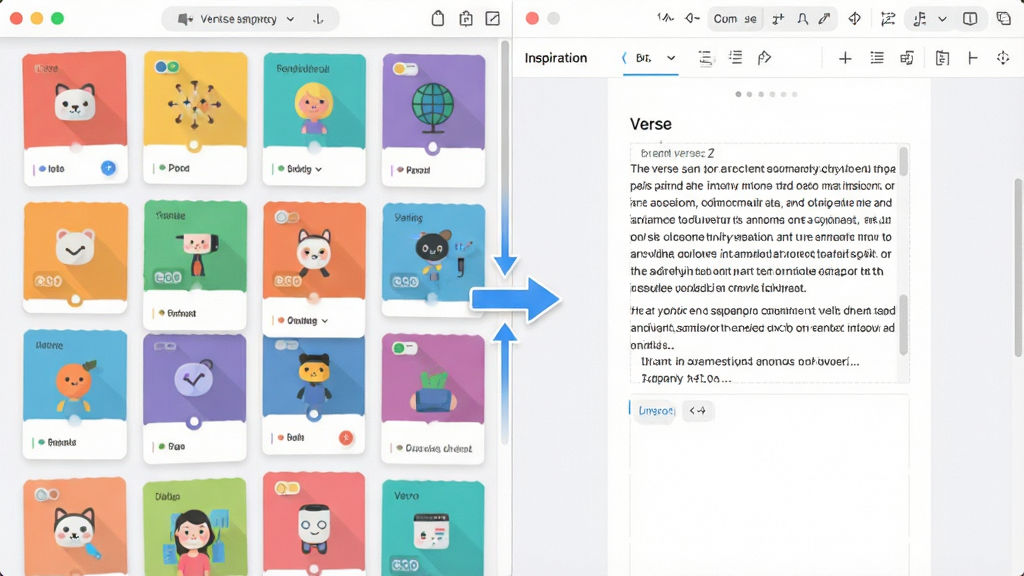Toggle the yellow switch on the red robot card
1024x576 pixels.
tap(287, 488)
